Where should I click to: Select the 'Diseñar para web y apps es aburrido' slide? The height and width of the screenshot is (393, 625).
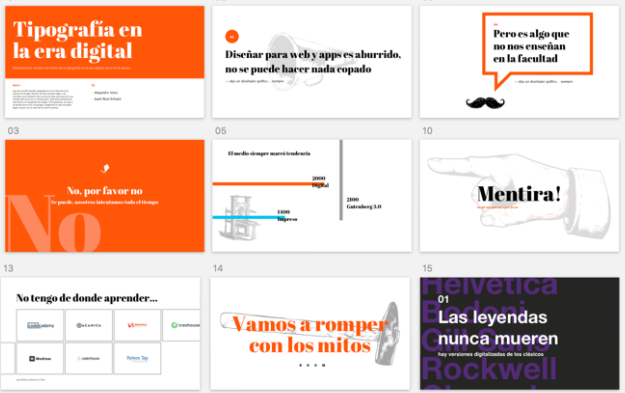tap(312, 62)
